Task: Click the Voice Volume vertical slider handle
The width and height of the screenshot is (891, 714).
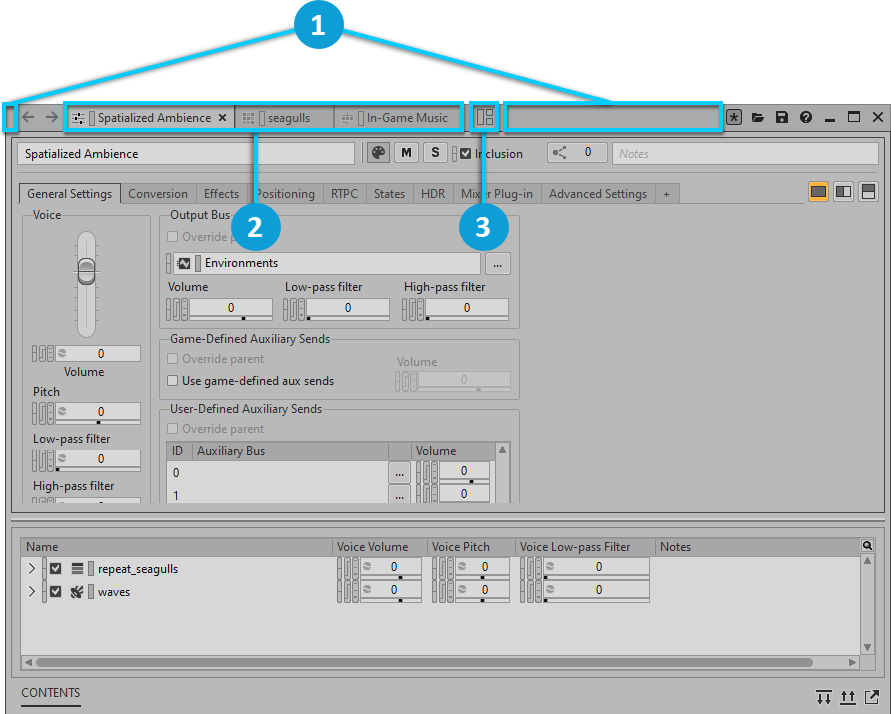Action: coord(86,268)
